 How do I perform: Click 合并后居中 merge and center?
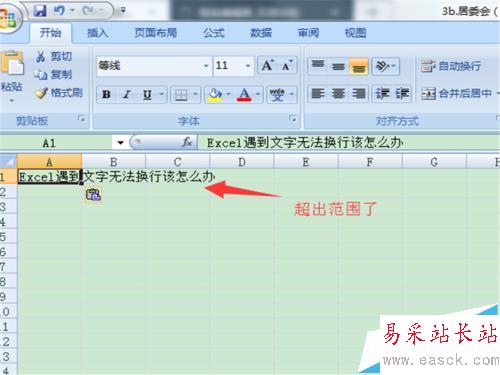[457, 94]
